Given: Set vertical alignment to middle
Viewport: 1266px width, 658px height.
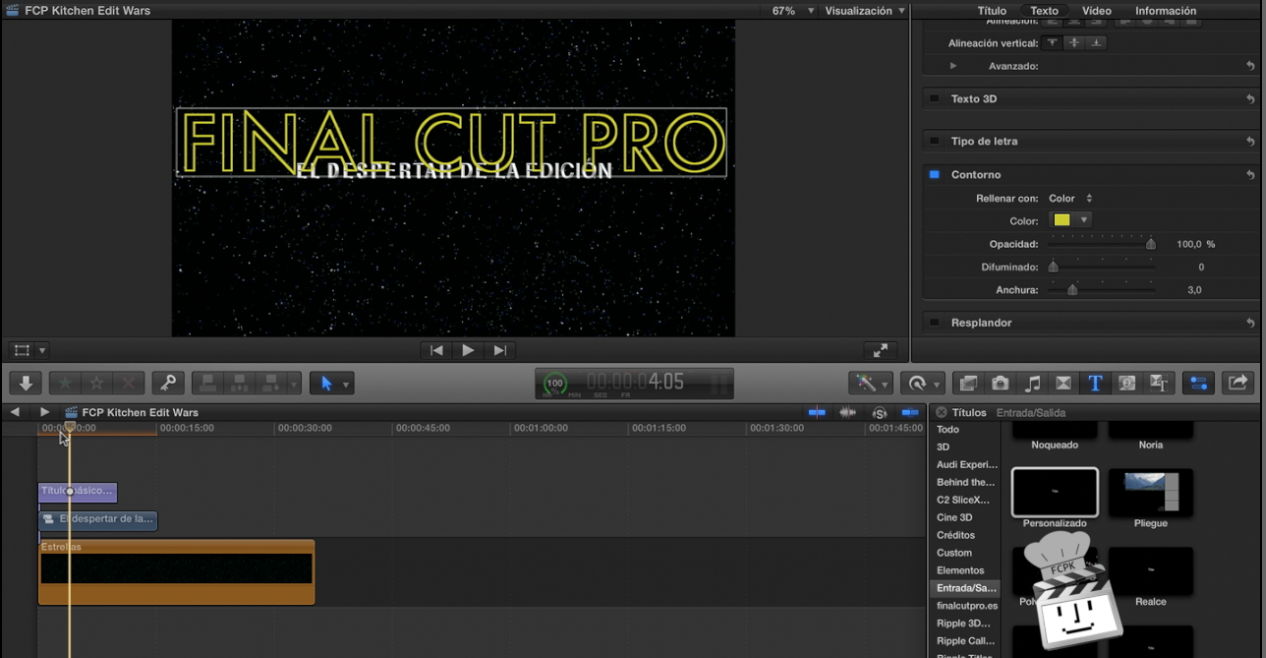Looking at the screenshot, I should (x=1074, y=43).
